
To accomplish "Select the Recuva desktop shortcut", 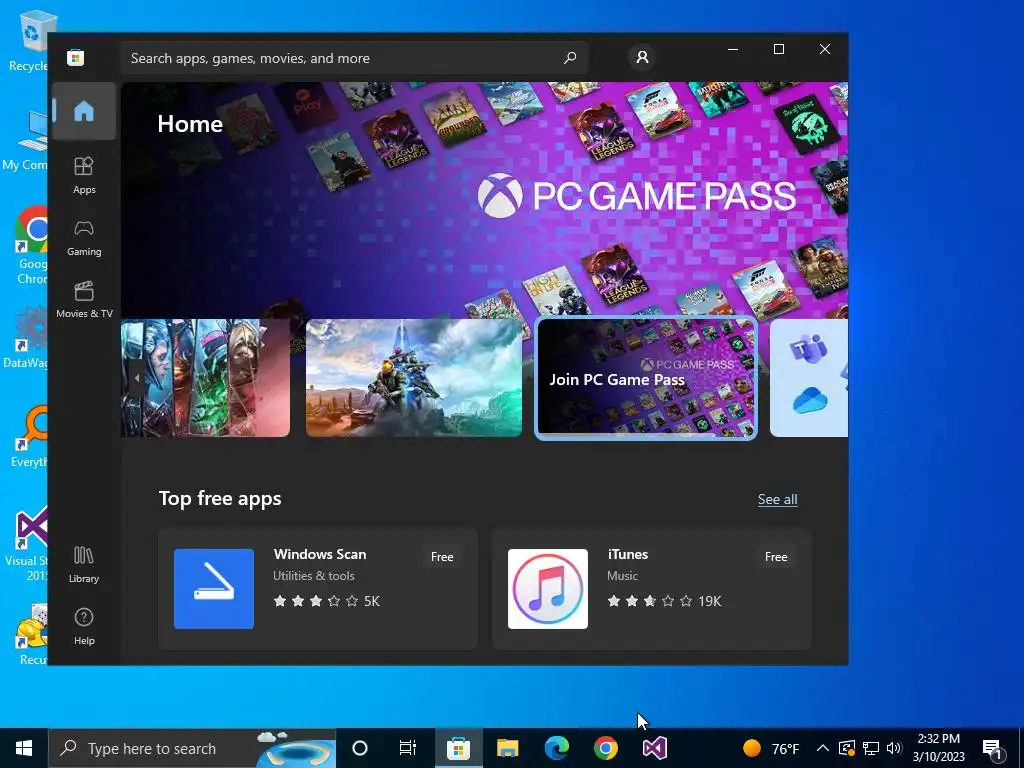I will point(31,633).
